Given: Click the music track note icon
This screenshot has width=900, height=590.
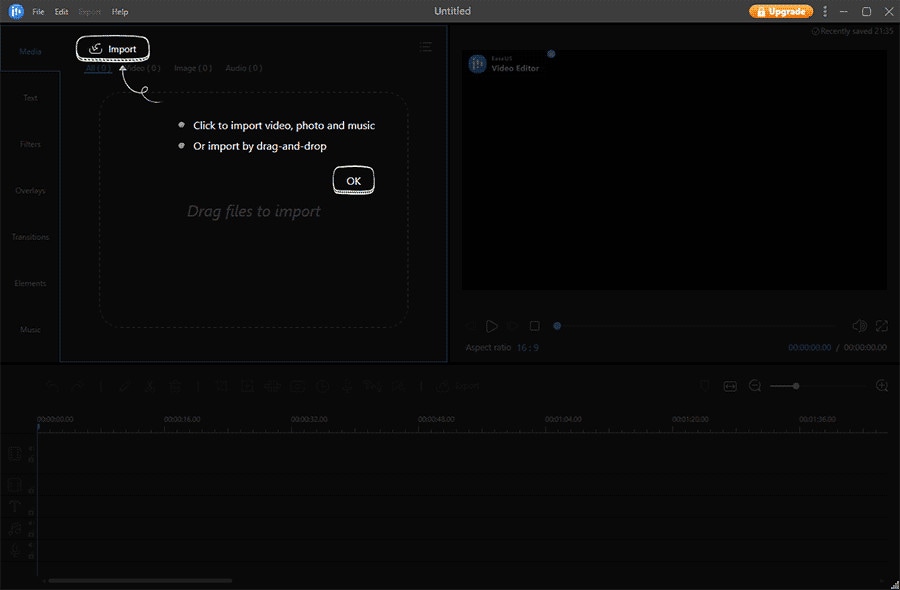Looking at the screenshot, I should (15, 529).
